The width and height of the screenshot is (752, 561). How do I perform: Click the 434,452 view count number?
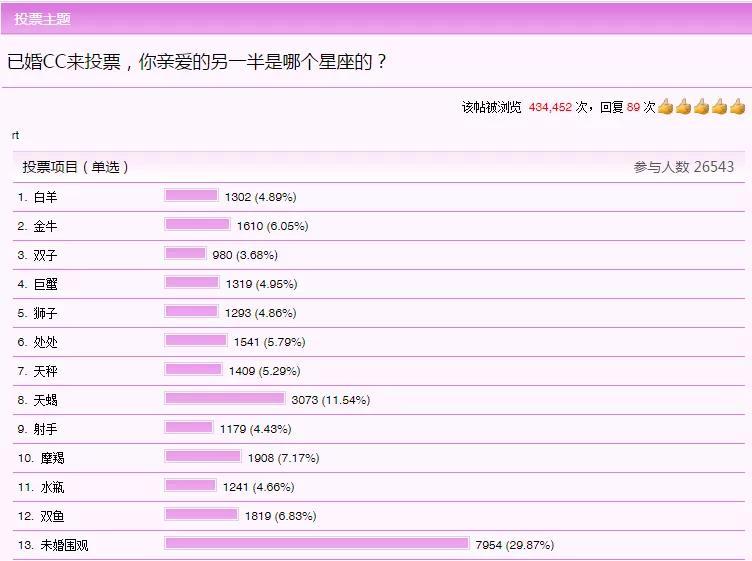tap(550, 107)
